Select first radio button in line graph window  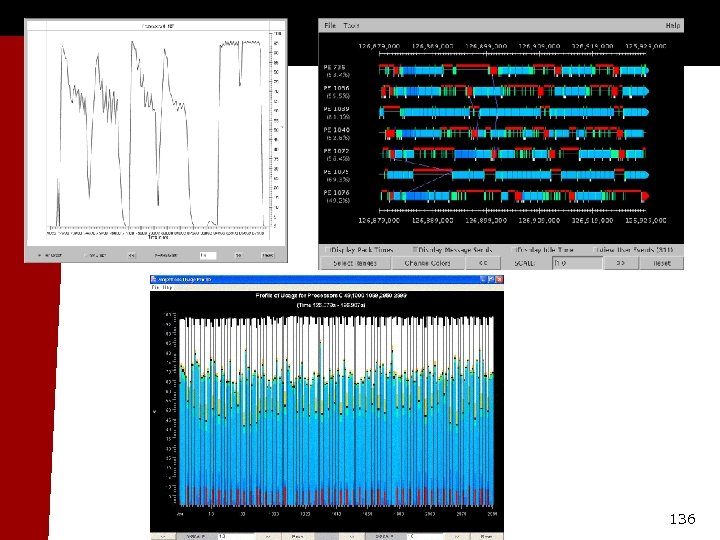click(x=40, y=255)
